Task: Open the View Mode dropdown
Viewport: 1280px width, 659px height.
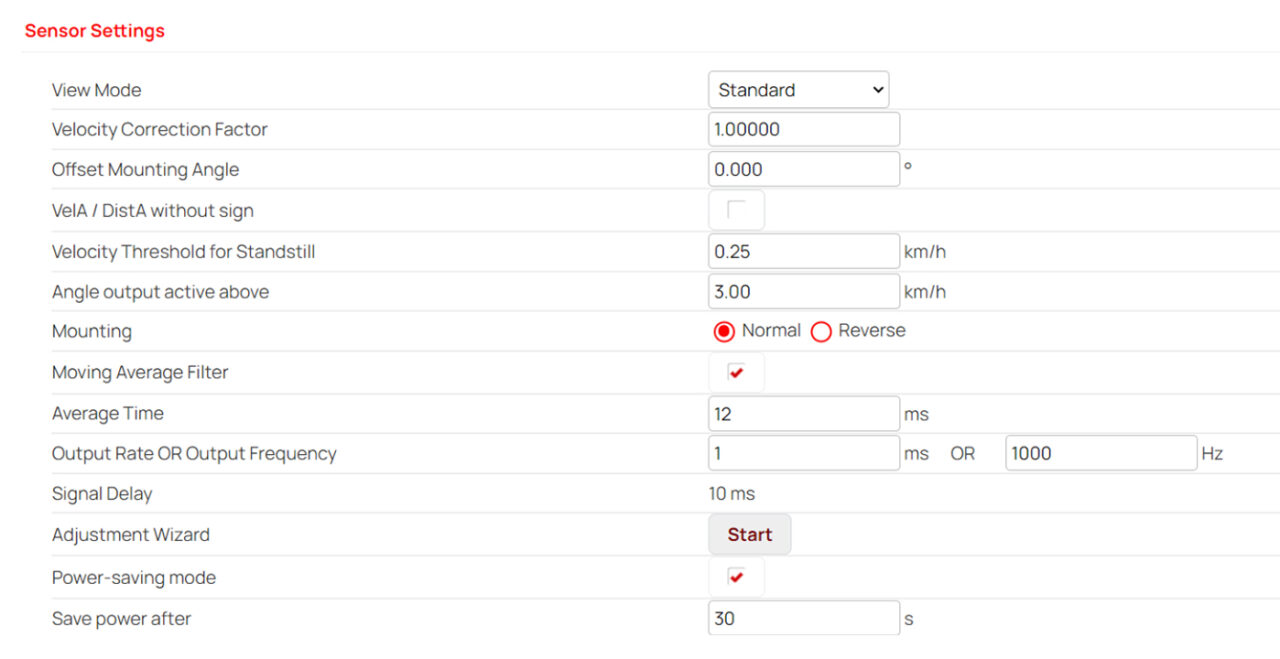Action: [x=798, y=90]
